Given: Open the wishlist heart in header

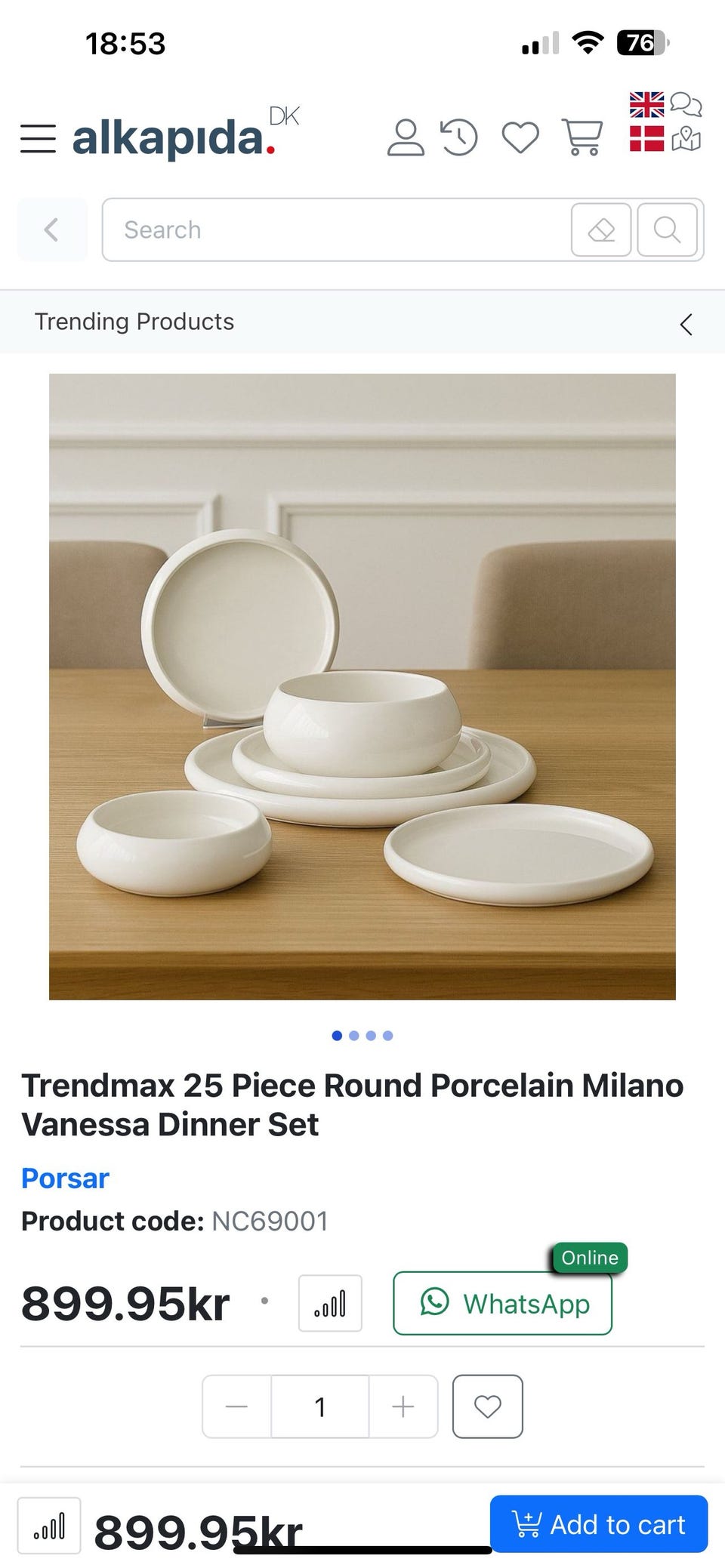Looking at the screenshot, I should pos(521,137).
